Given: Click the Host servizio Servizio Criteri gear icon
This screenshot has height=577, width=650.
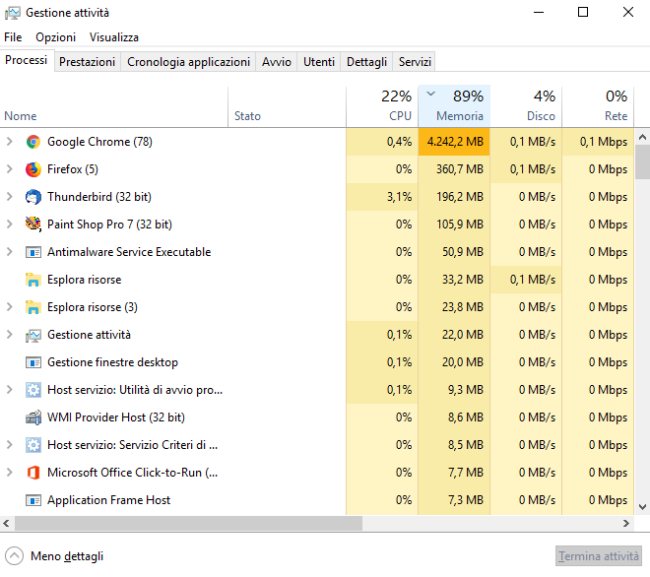Looking at the screenshot, I should point(33,445).
